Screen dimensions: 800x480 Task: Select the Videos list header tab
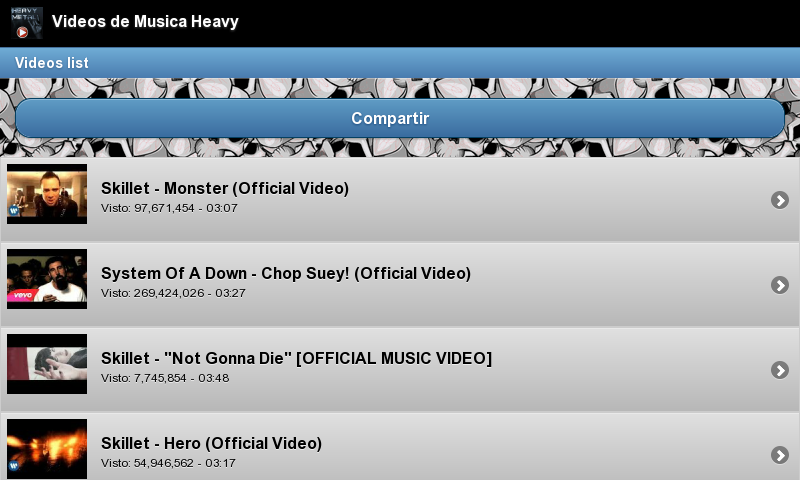52,63
